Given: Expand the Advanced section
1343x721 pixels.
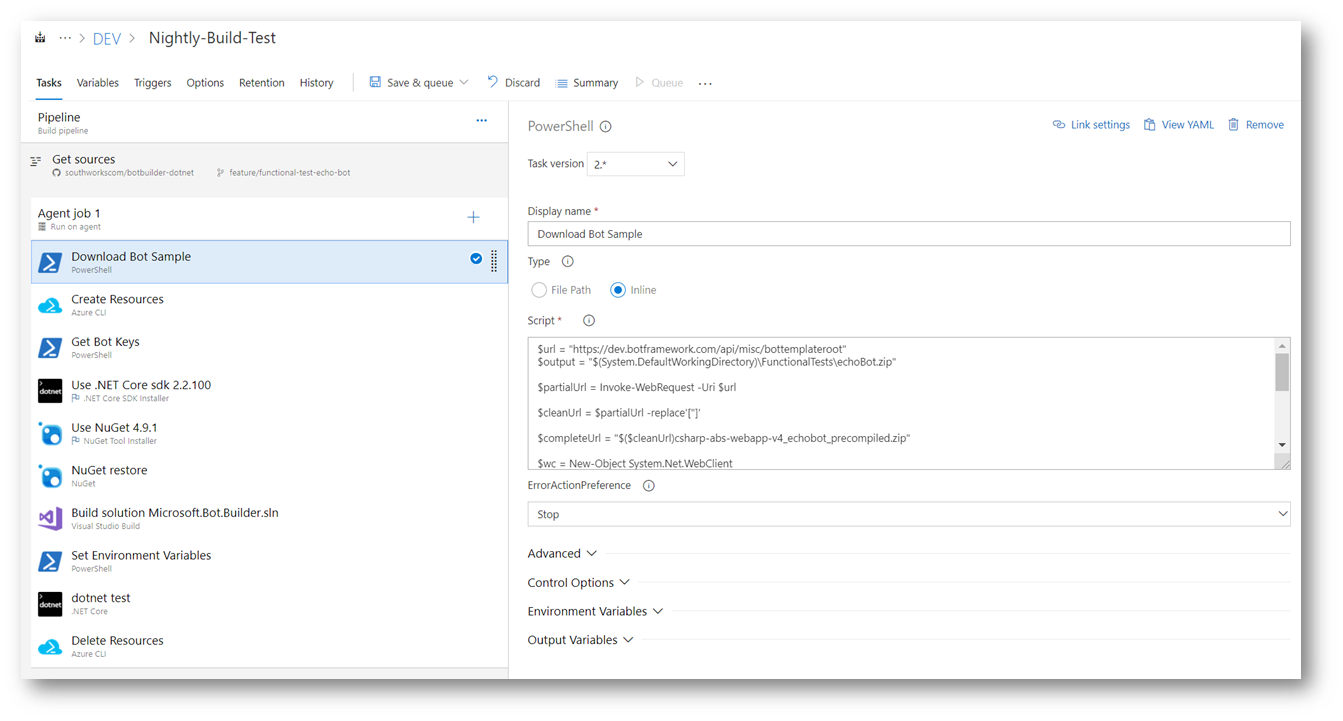Looking at the screenshot, I should pos(562,554).
